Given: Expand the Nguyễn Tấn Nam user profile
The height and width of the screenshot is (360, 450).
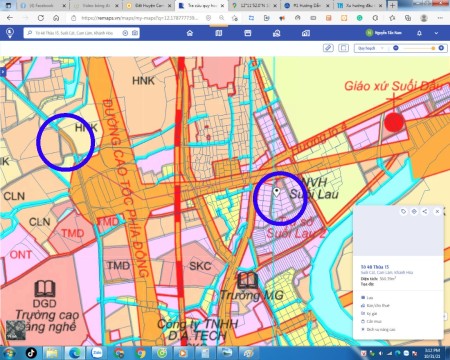Looking at the screenshot, I should click(x=384, y=33).
